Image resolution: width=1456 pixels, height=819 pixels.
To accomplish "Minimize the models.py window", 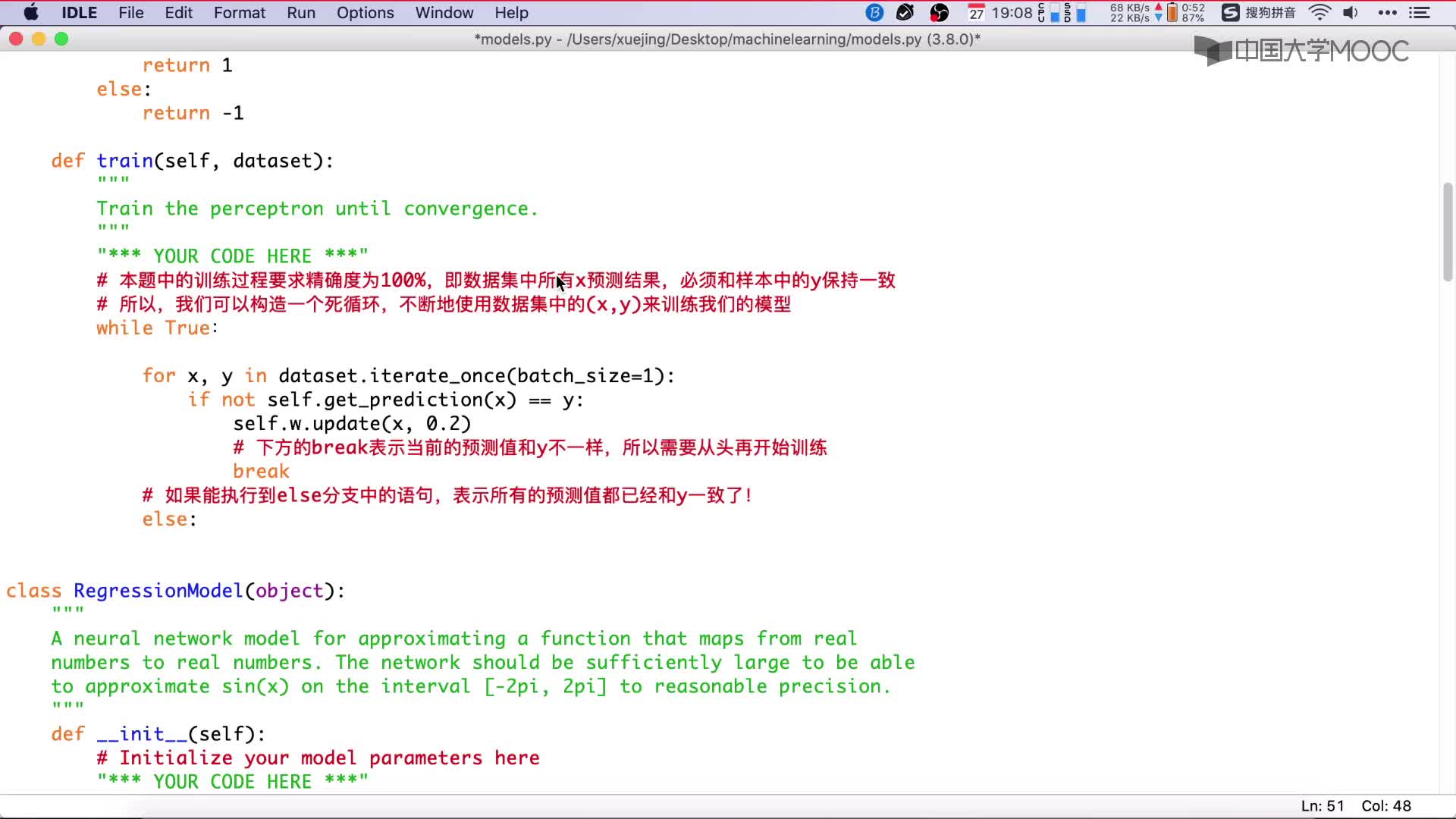I will (39, 39).
